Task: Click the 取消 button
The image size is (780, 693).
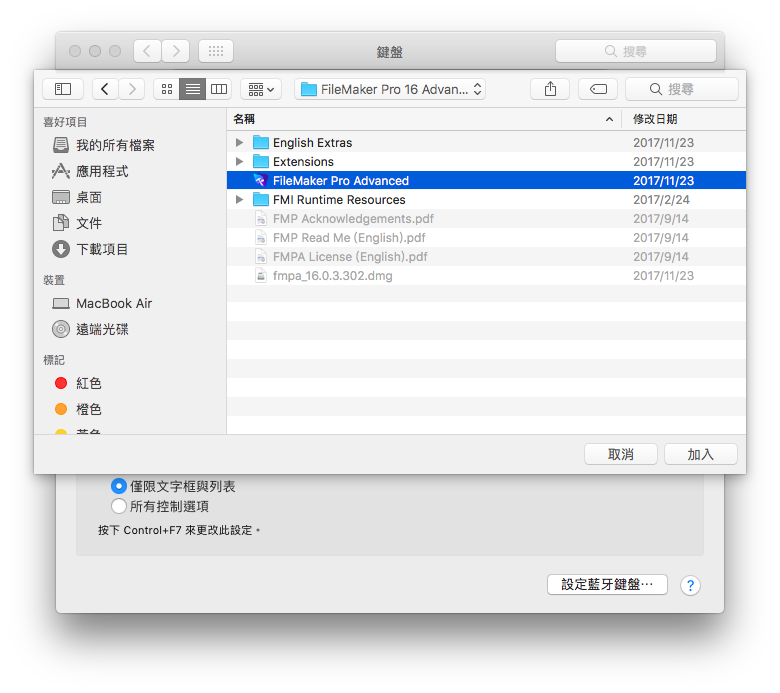Action: pyautogui.click(x=620, y=454)
